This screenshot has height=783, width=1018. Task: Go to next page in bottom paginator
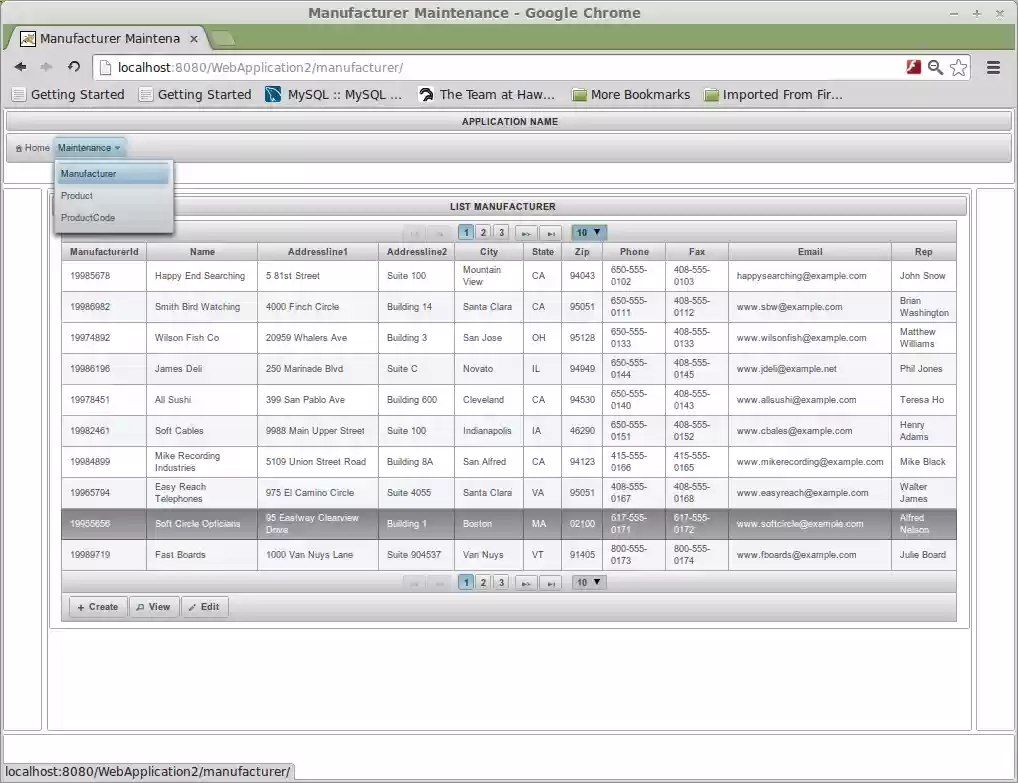point(526,583)
